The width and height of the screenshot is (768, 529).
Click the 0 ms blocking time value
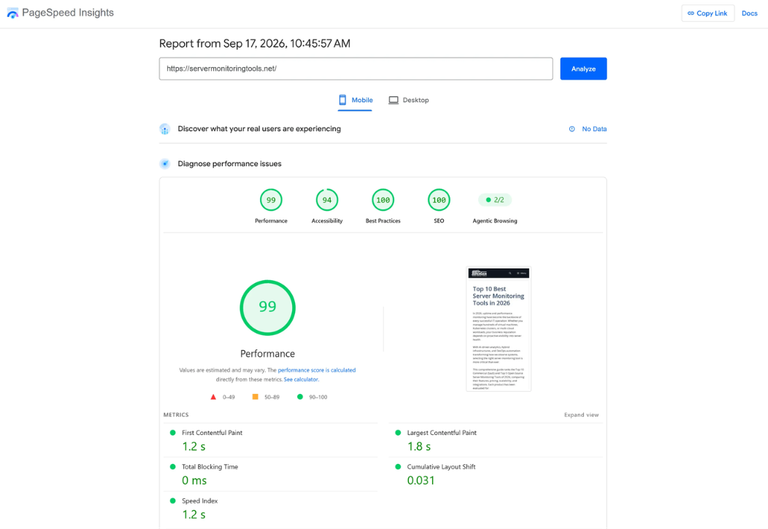(194, 481)
